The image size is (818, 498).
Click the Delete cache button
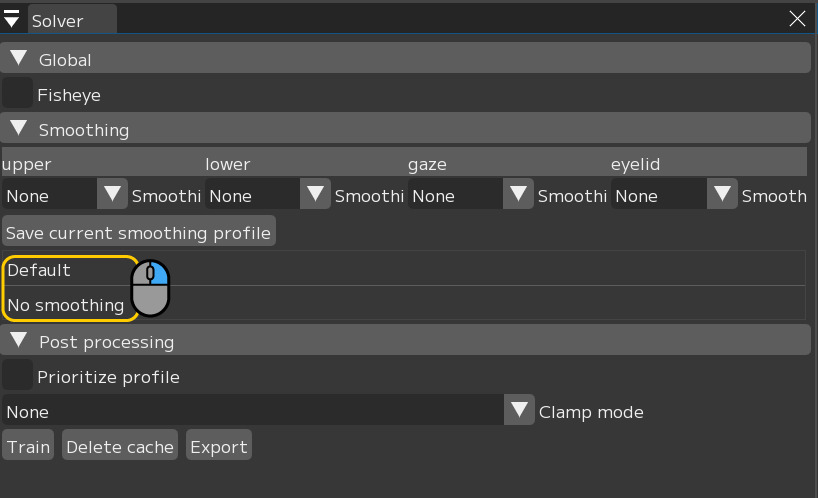pyautogui.click(x=120, y=446)
